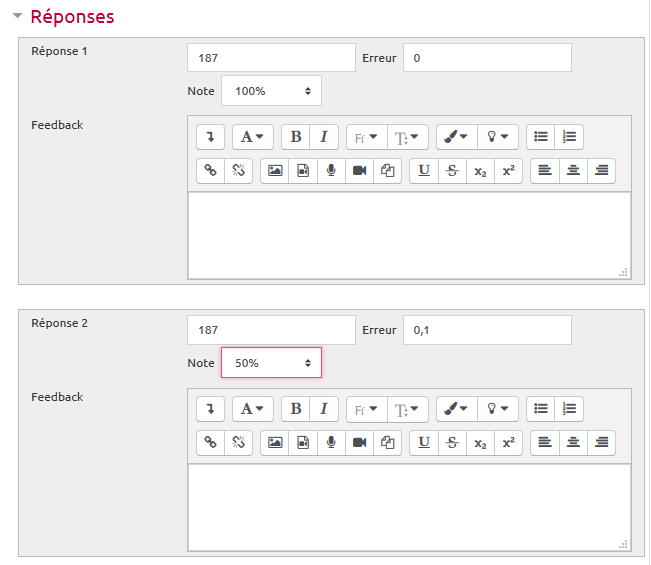The width and height of the screenshot is (651, 565).
Task: Open paragraph styles menu in Réponse 2 feedback toolbar
Action: pyautogui.click(x=253, y=409)
